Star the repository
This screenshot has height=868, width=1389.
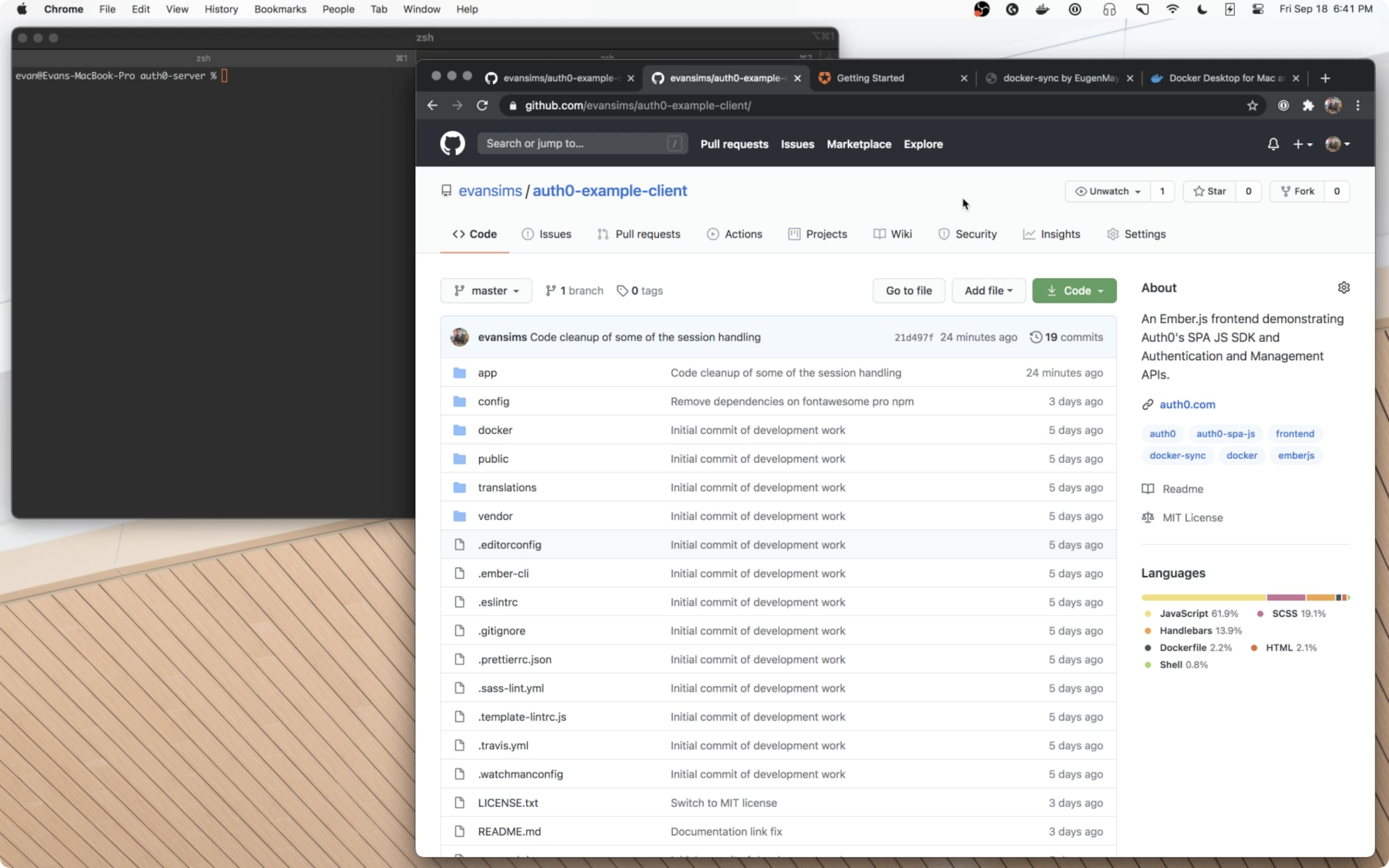1209,191
